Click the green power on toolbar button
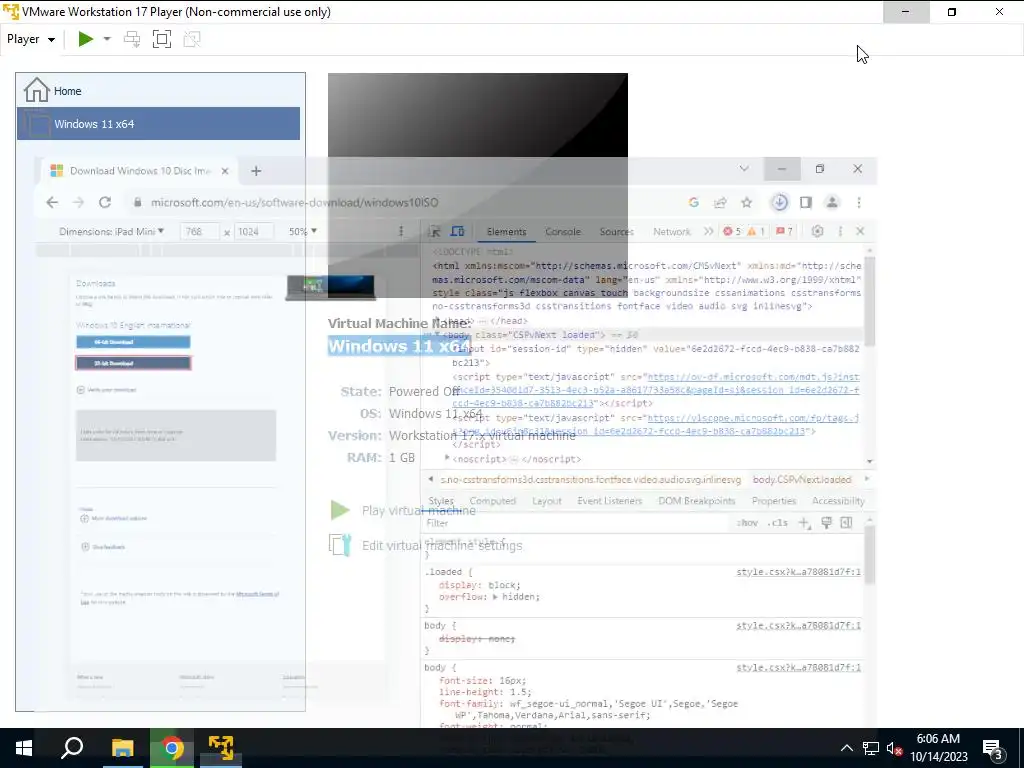The image size is (1024, 768). pos(86,39)
